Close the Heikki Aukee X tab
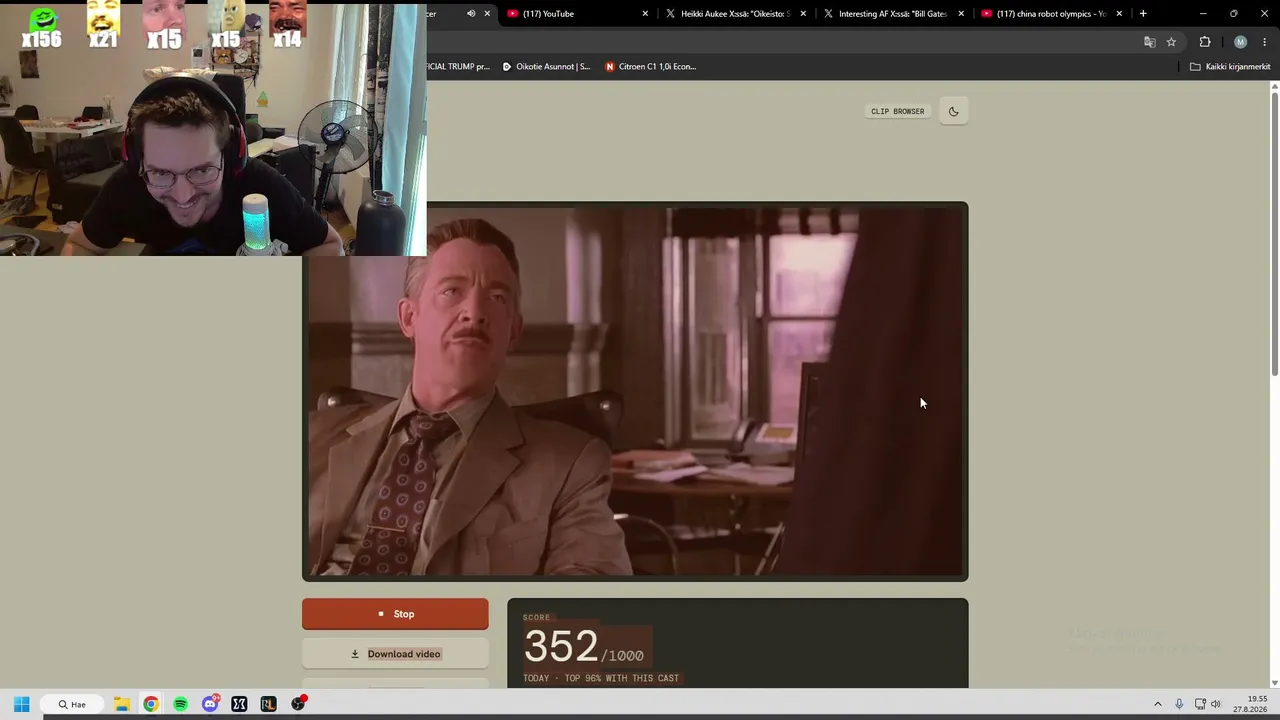Viewport: 1280px width, 720px height. [x=803, y=14]
